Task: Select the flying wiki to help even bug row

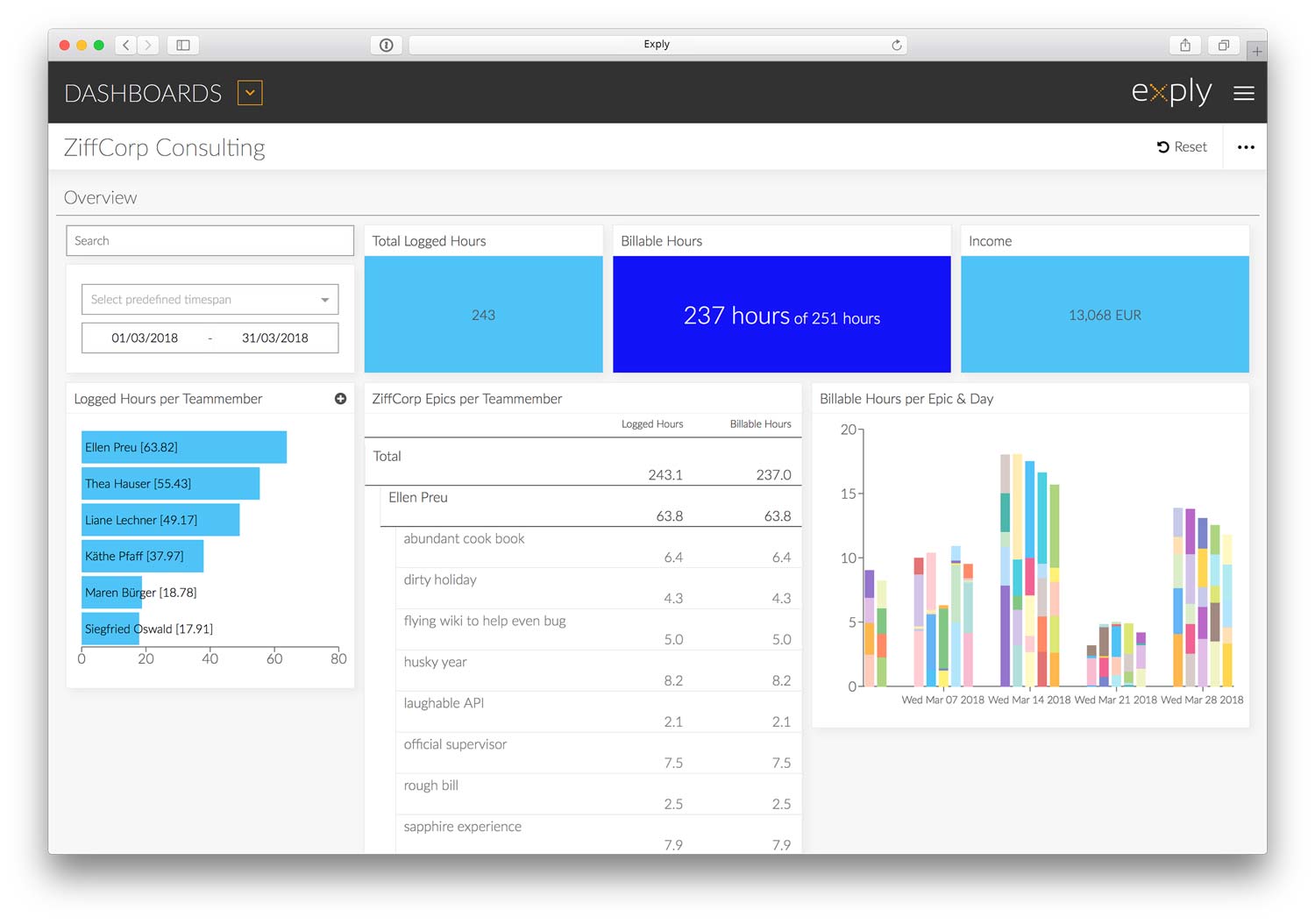Action: tap(598, 629)
